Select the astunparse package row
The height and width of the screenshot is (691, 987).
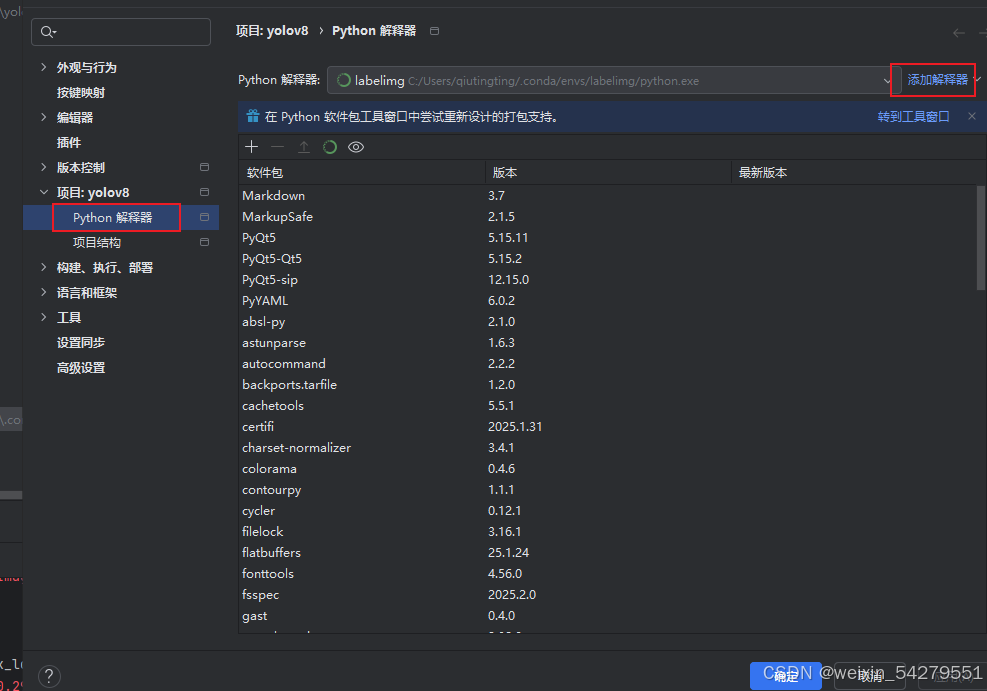click(607, 342)
